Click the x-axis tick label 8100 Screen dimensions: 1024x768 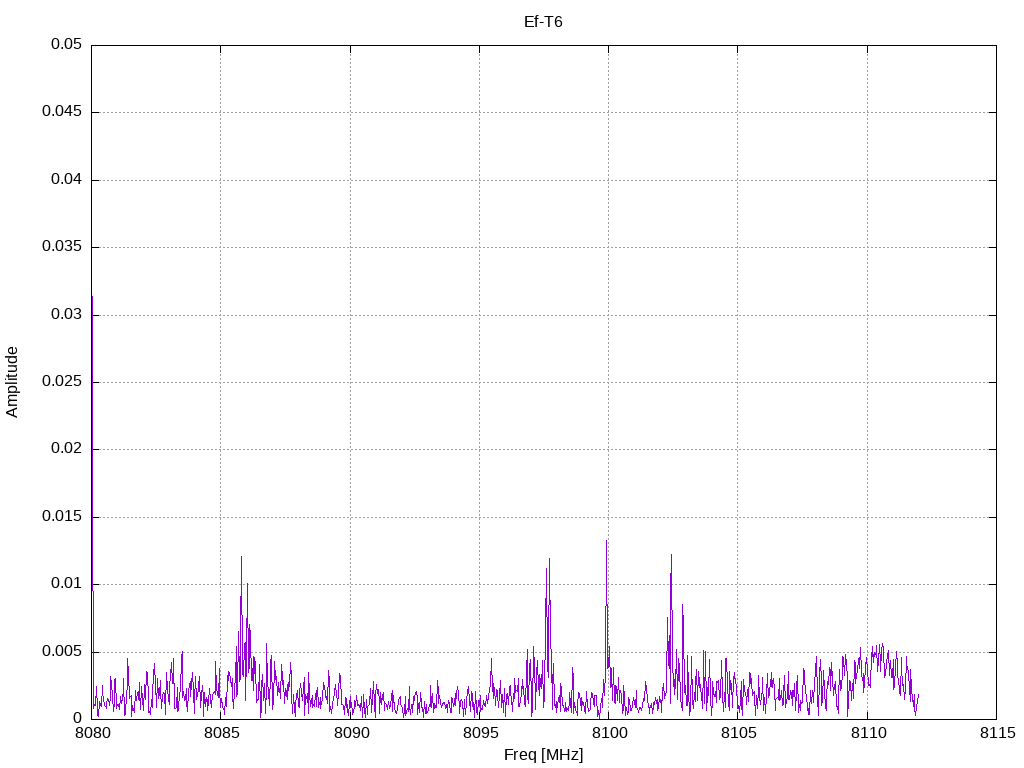coord(609,733)
